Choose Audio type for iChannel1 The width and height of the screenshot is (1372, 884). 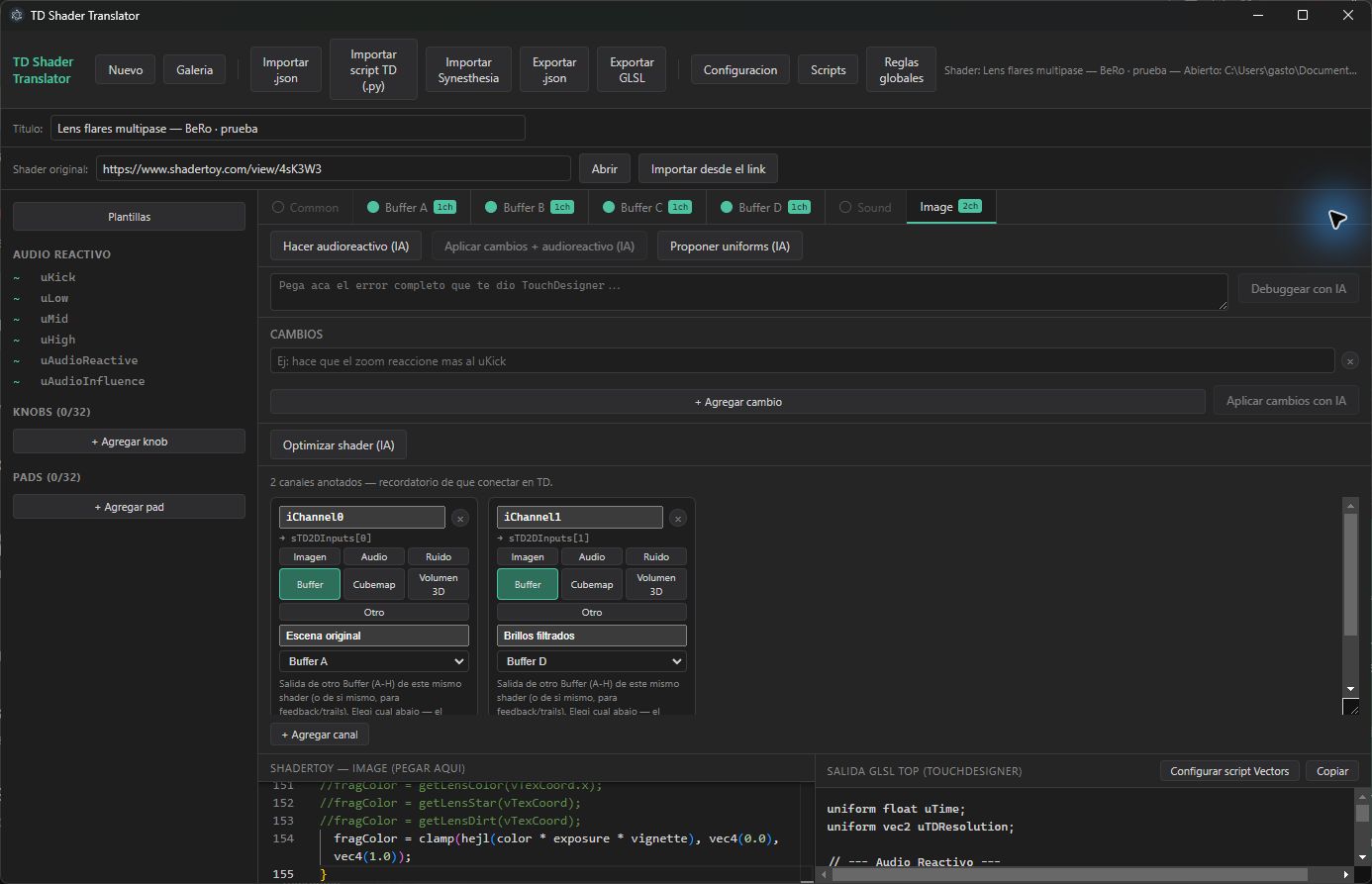point(592,556)
